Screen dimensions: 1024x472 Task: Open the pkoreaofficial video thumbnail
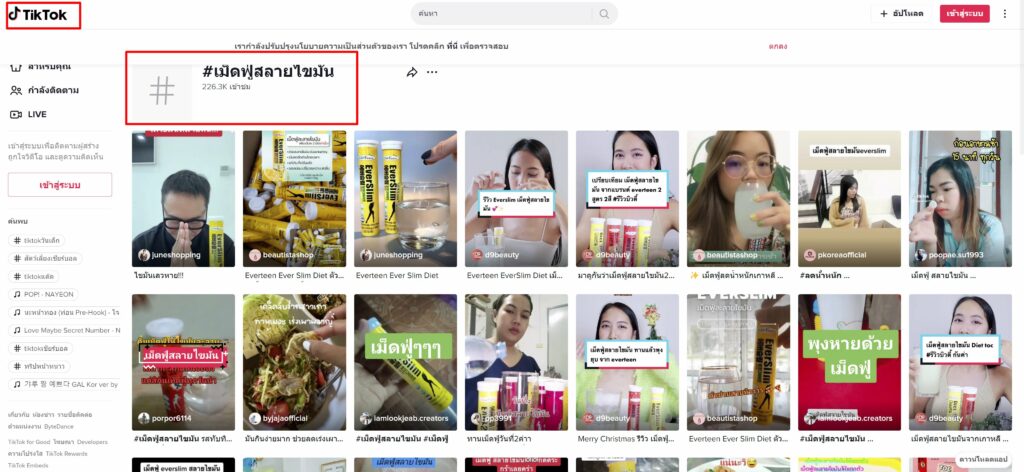pyautogui.click(x=848, y=198)
